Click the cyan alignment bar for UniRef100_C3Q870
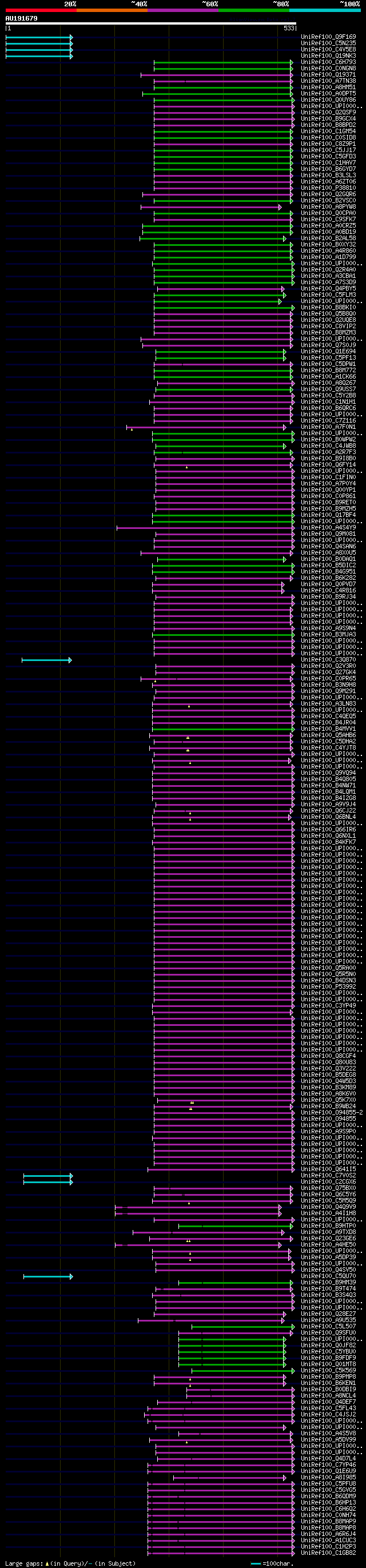The image size is (366, 1568). pos(47,660)
